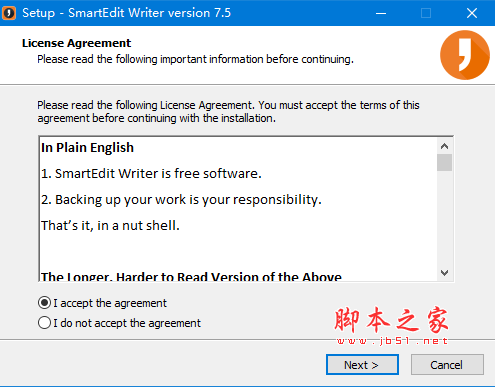Click the license scrollbar up arrow
This screenshot has height=387, width=495.
444,146
